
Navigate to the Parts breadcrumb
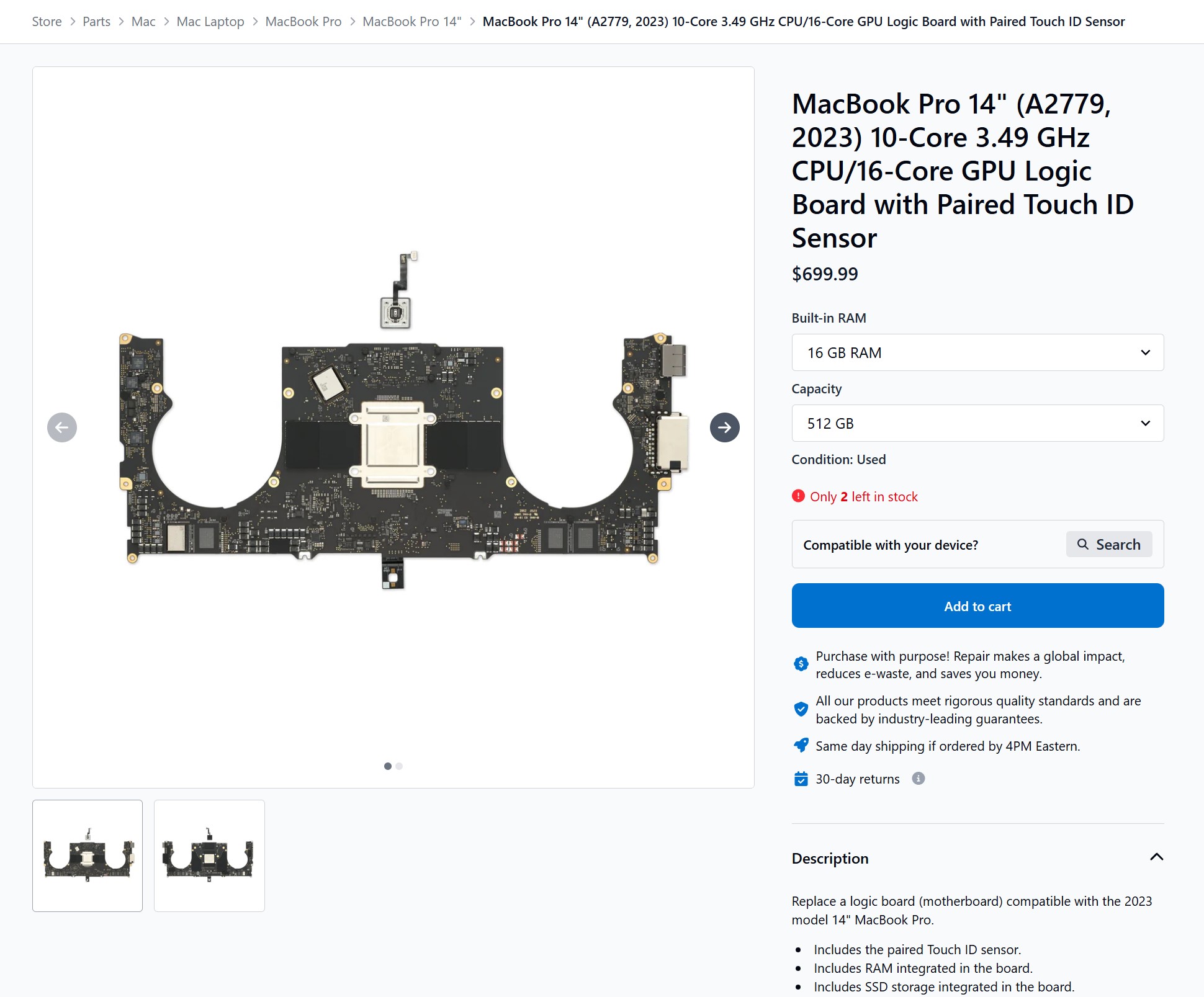[96, 20]
